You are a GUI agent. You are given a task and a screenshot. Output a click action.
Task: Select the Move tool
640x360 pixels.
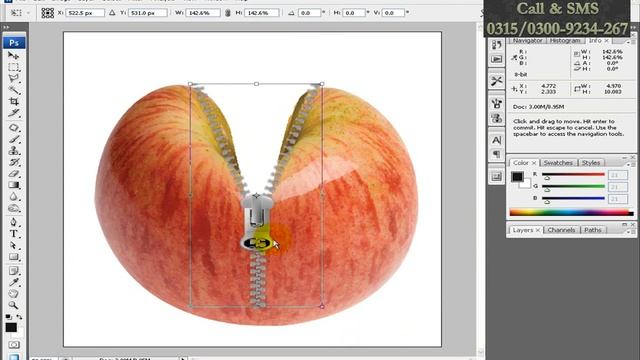click(13, 56)
